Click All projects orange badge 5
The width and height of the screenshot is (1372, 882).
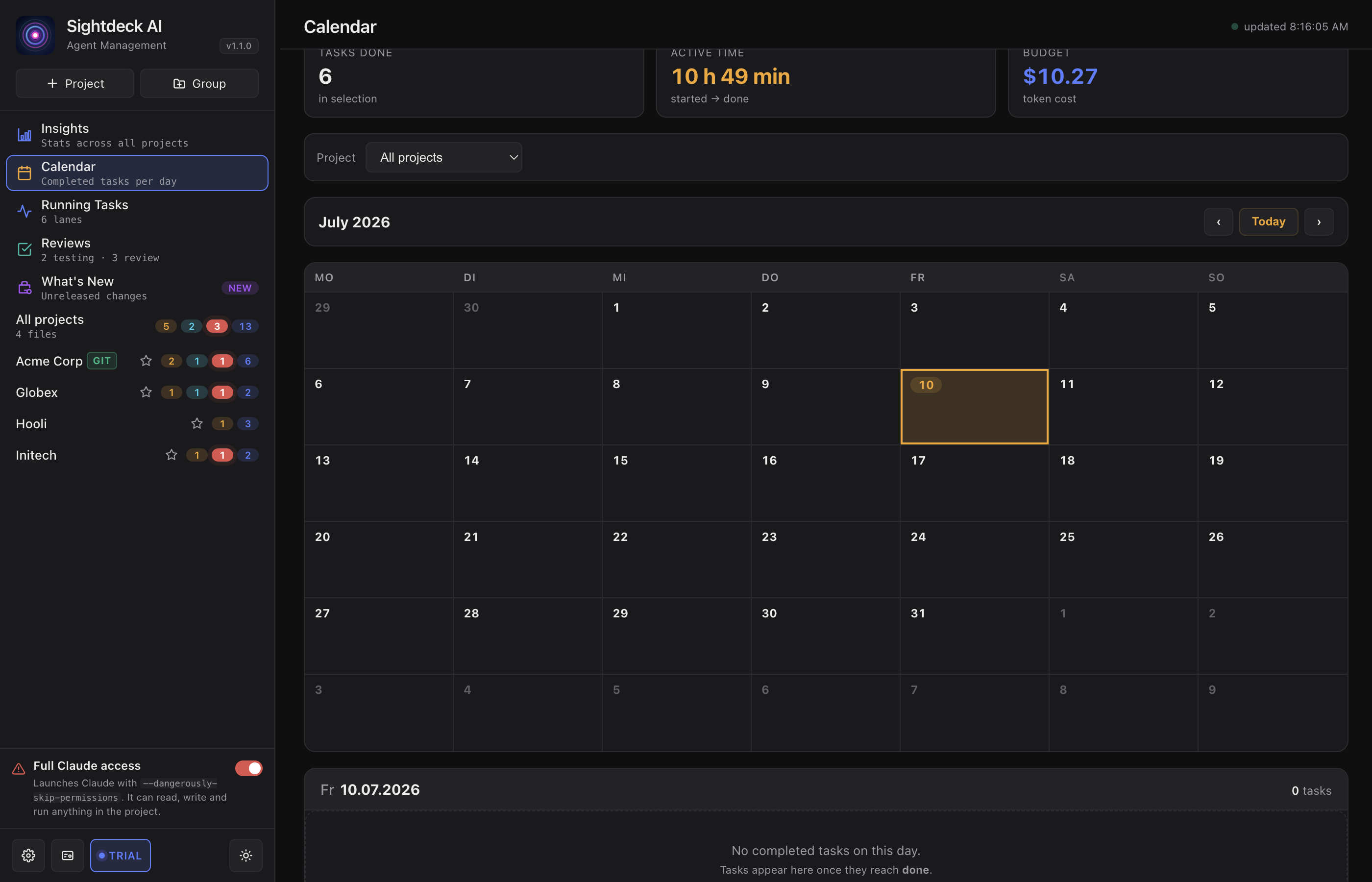pos(166,326)
